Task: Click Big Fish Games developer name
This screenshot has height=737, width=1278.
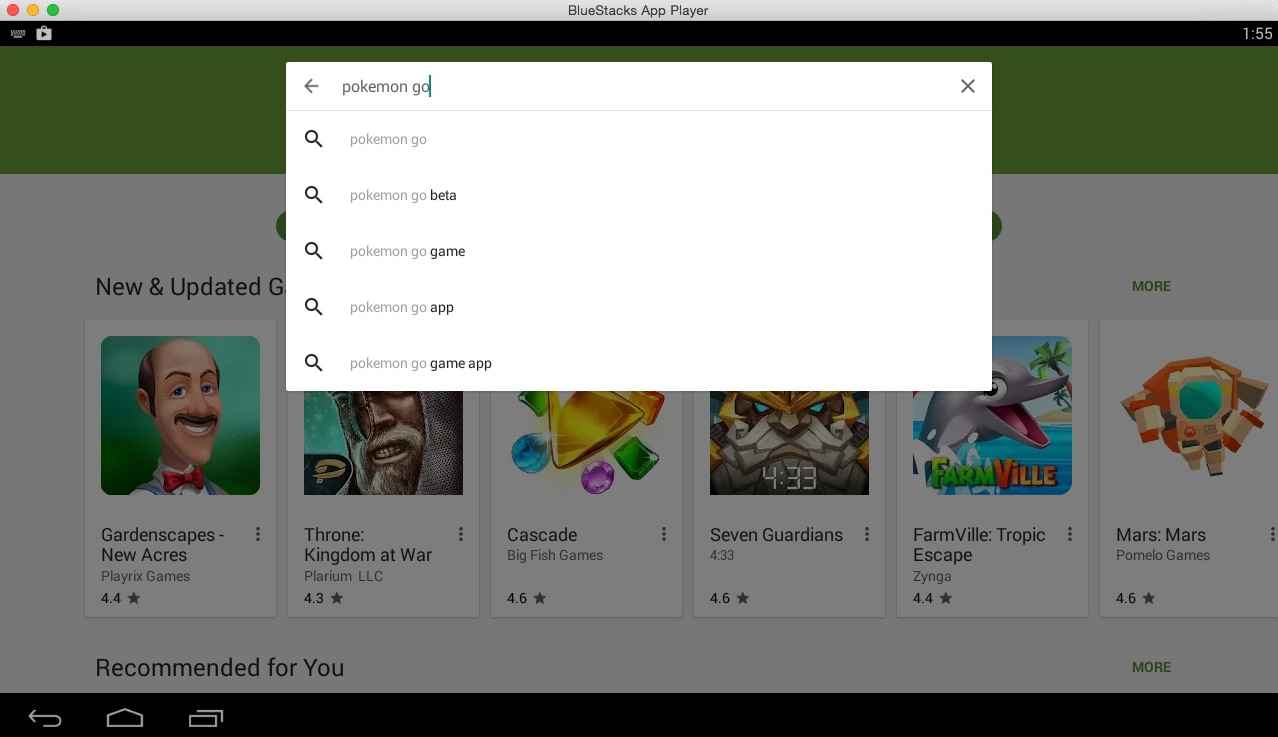Action: (555, 555)
